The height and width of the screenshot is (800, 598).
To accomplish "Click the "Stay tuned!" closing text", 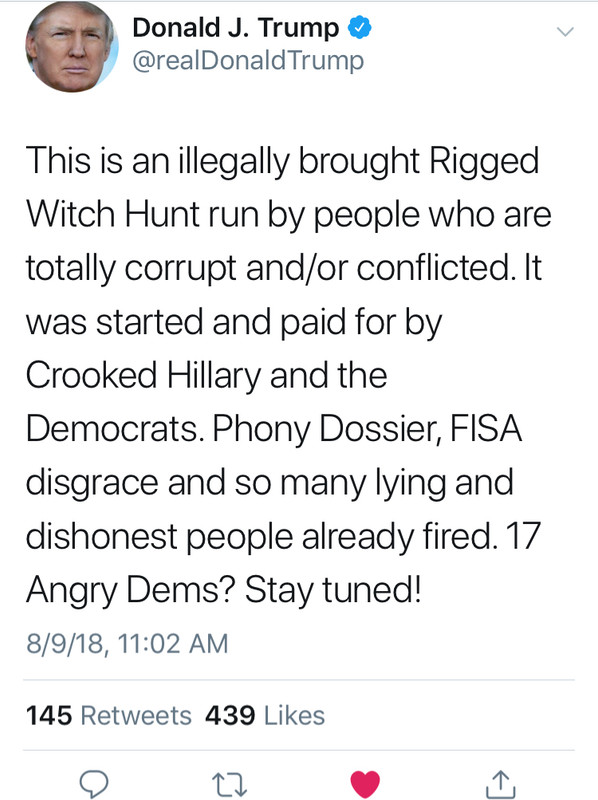I will [333, 590].
